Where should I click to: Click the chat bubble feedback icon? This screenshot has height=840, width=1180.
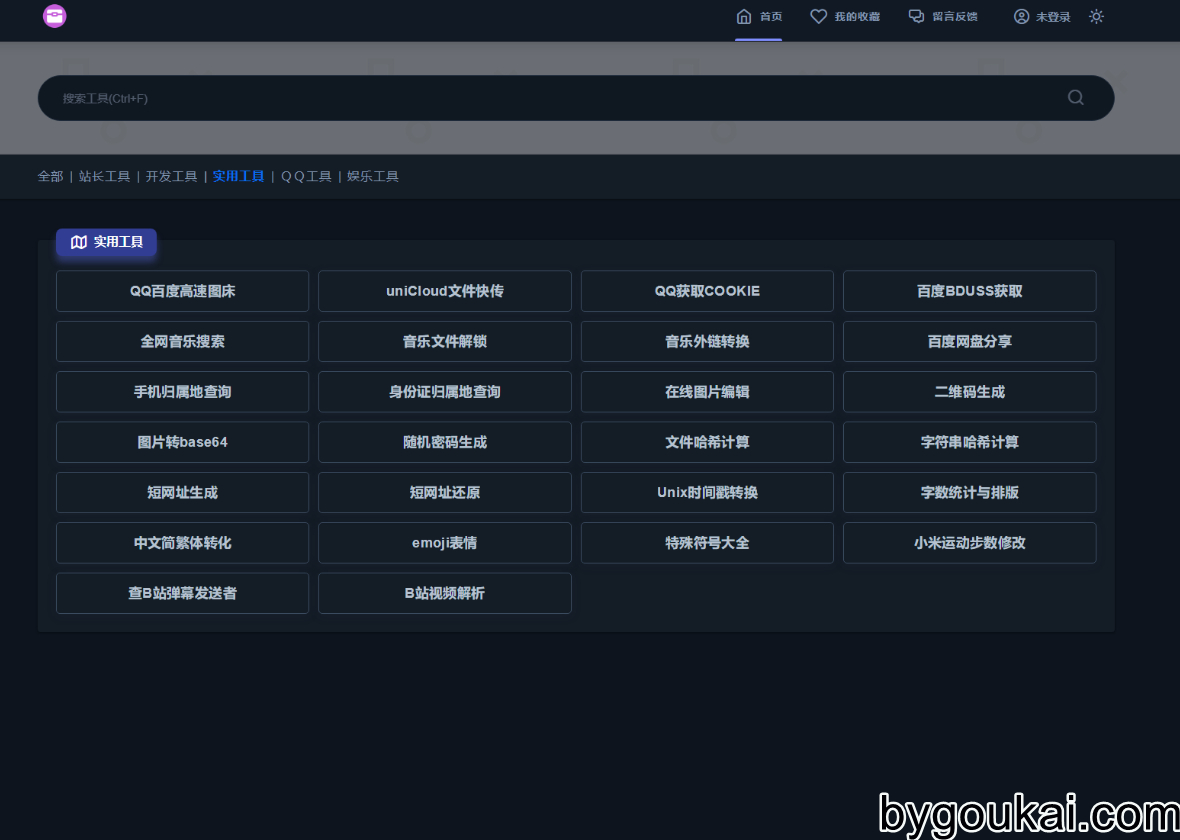[x=916, y=17]
